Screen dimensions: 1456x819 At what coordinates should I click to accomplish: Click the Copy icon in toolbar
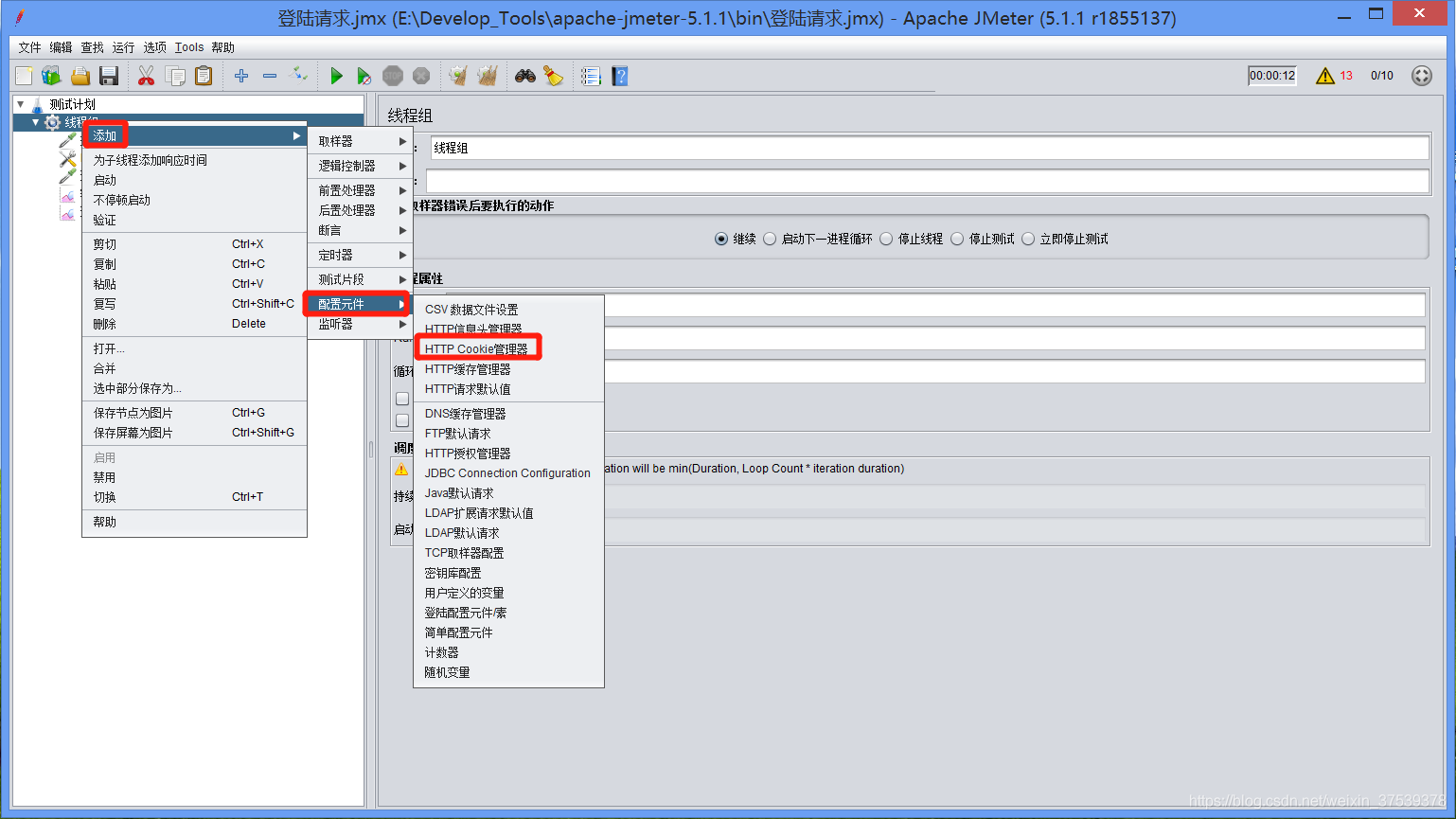click(175, 76)
